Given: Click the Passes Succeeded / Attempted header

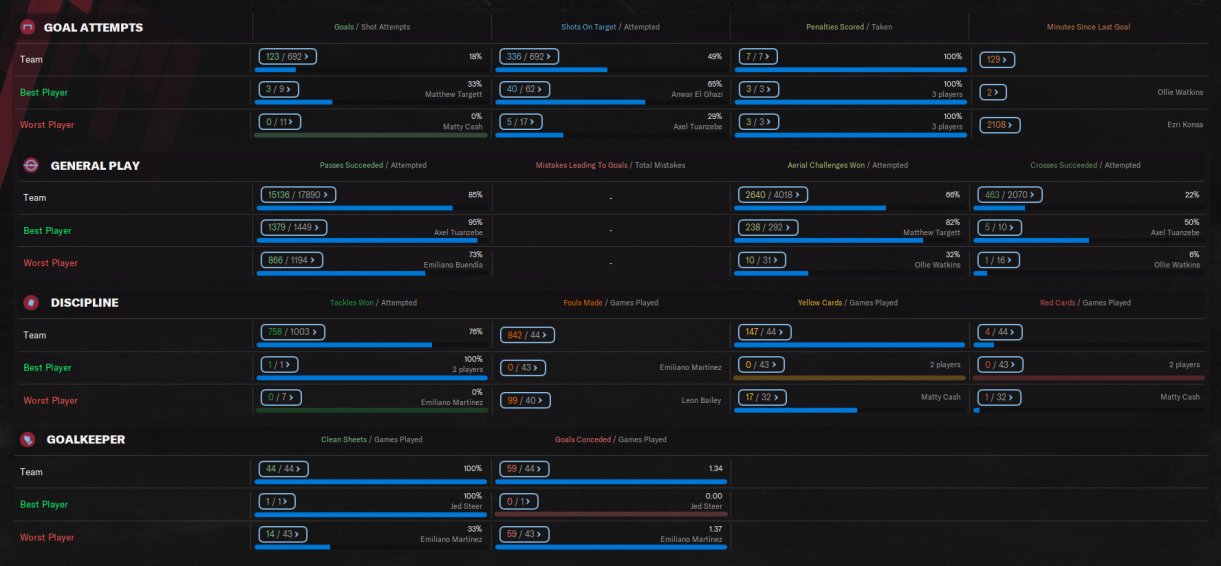Looking at the screenshot, I should 373,165.
